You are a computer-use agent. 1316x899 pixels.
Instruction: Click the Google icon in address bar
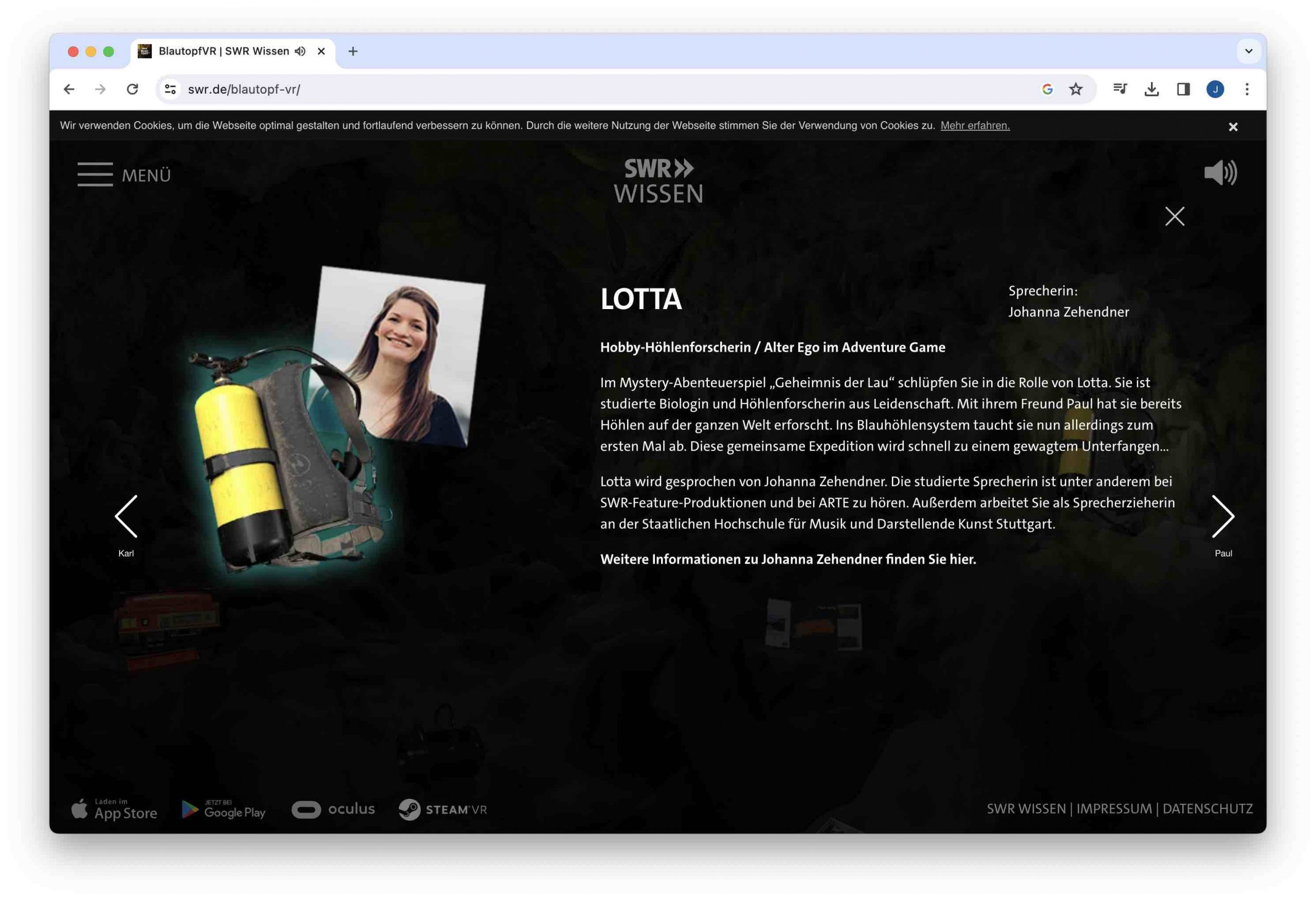point(1047,89)
